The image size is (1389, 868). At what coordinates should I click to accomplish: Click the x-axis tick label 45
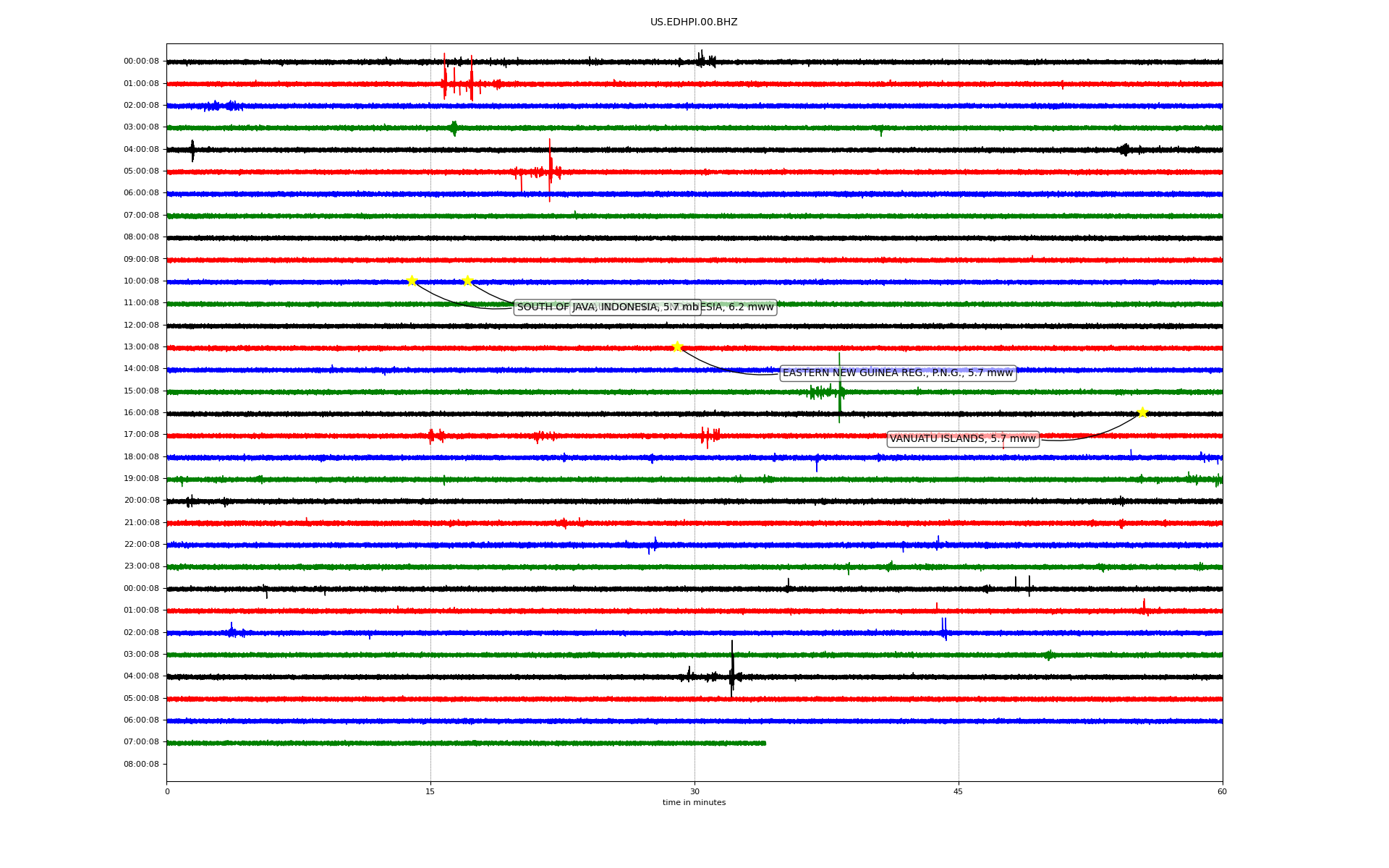(x=959, y=791)
